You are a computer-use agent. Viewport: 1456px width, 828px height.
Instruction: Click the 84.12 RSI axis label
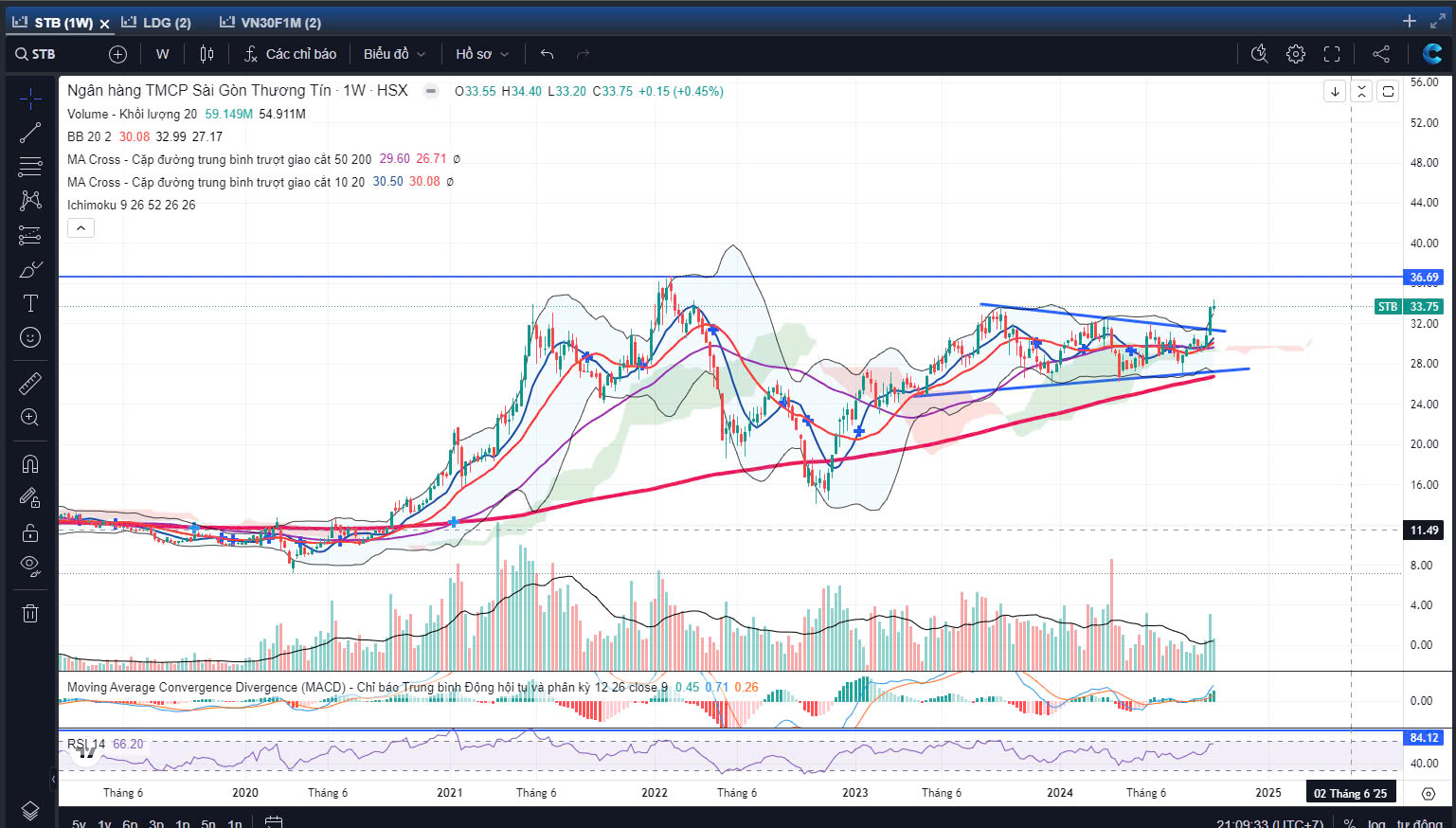[x=1424, y=737]
